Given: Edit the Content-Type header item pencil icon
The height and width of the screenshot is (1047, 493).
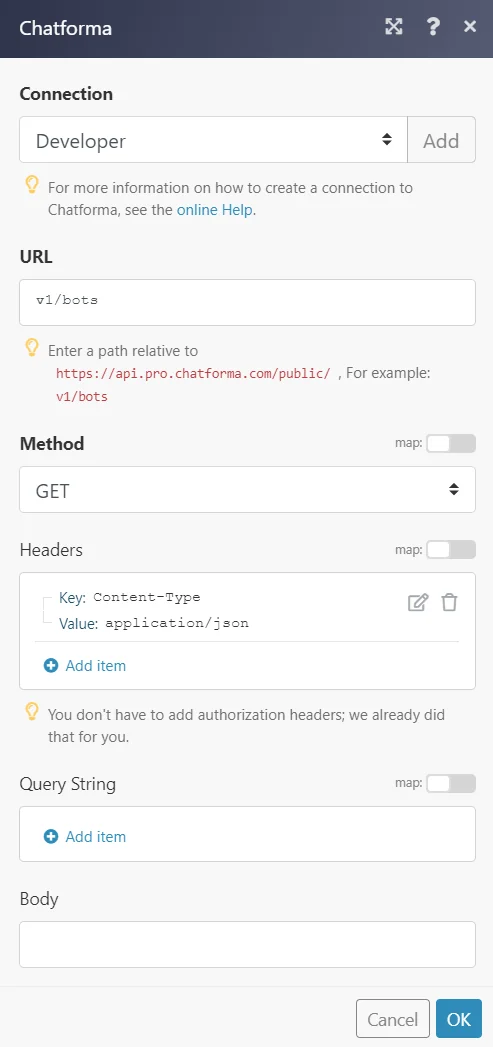Looking at the screenshot, I should point(418,602).
